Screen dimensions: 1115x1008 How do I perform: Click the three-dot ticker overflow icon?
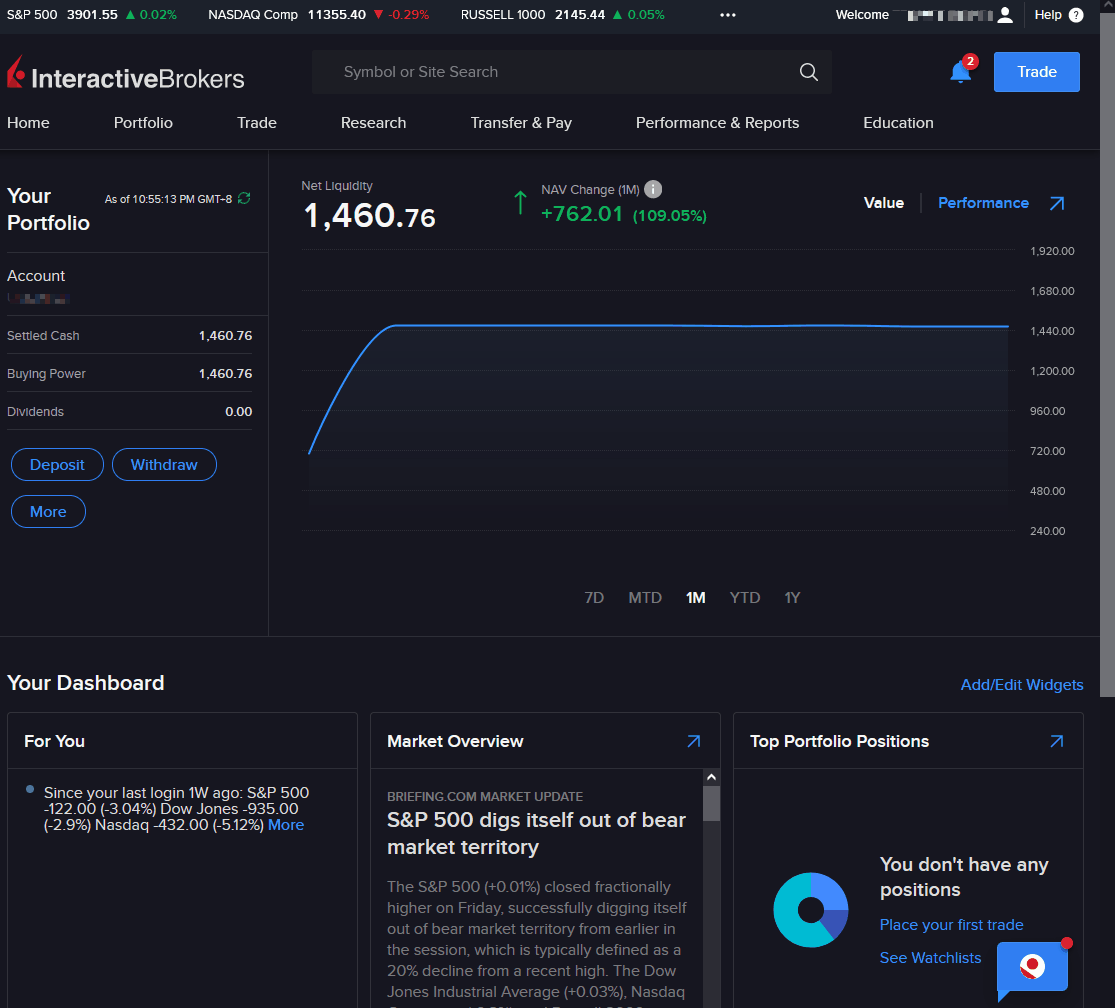point(727,15)
